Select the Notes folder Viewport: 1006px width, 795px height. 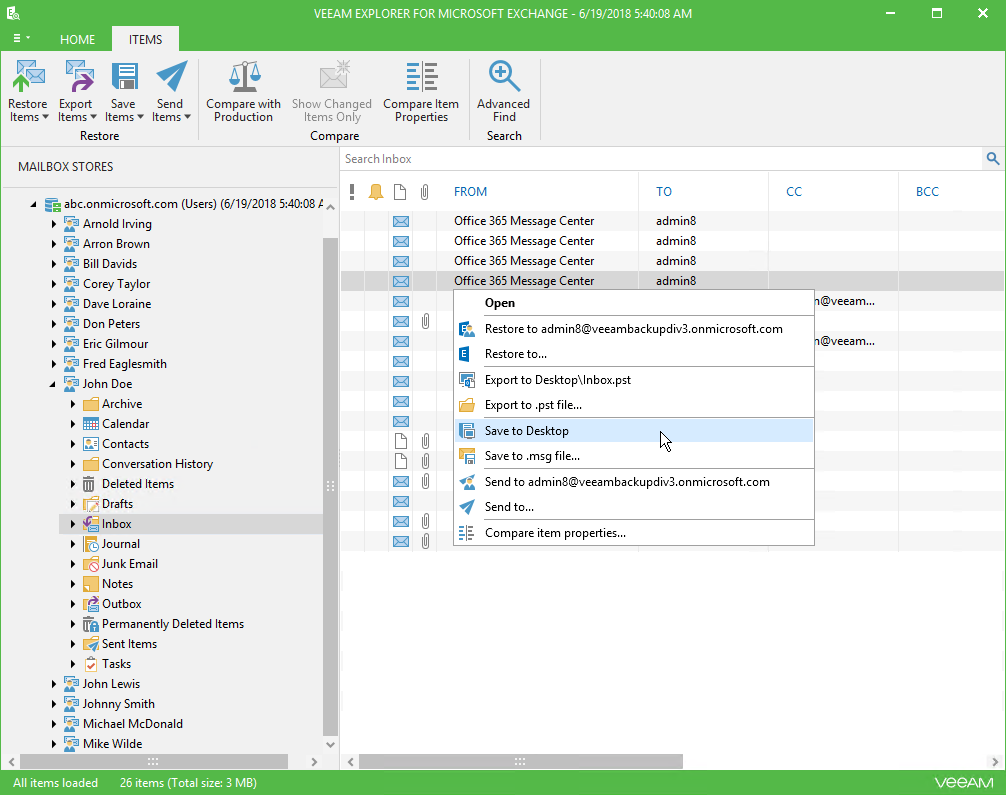(x=117, y=584)
